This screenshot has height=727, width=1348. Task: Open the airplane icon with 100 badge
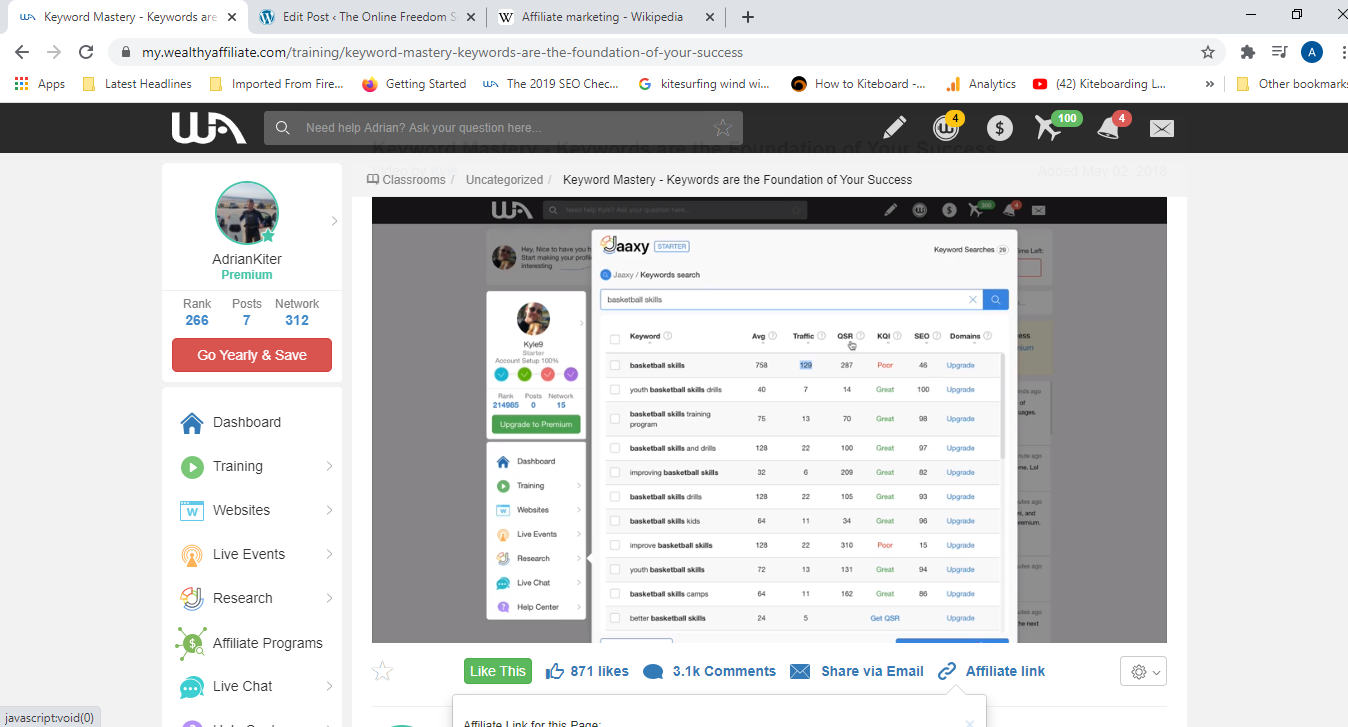pos(1050,128)
